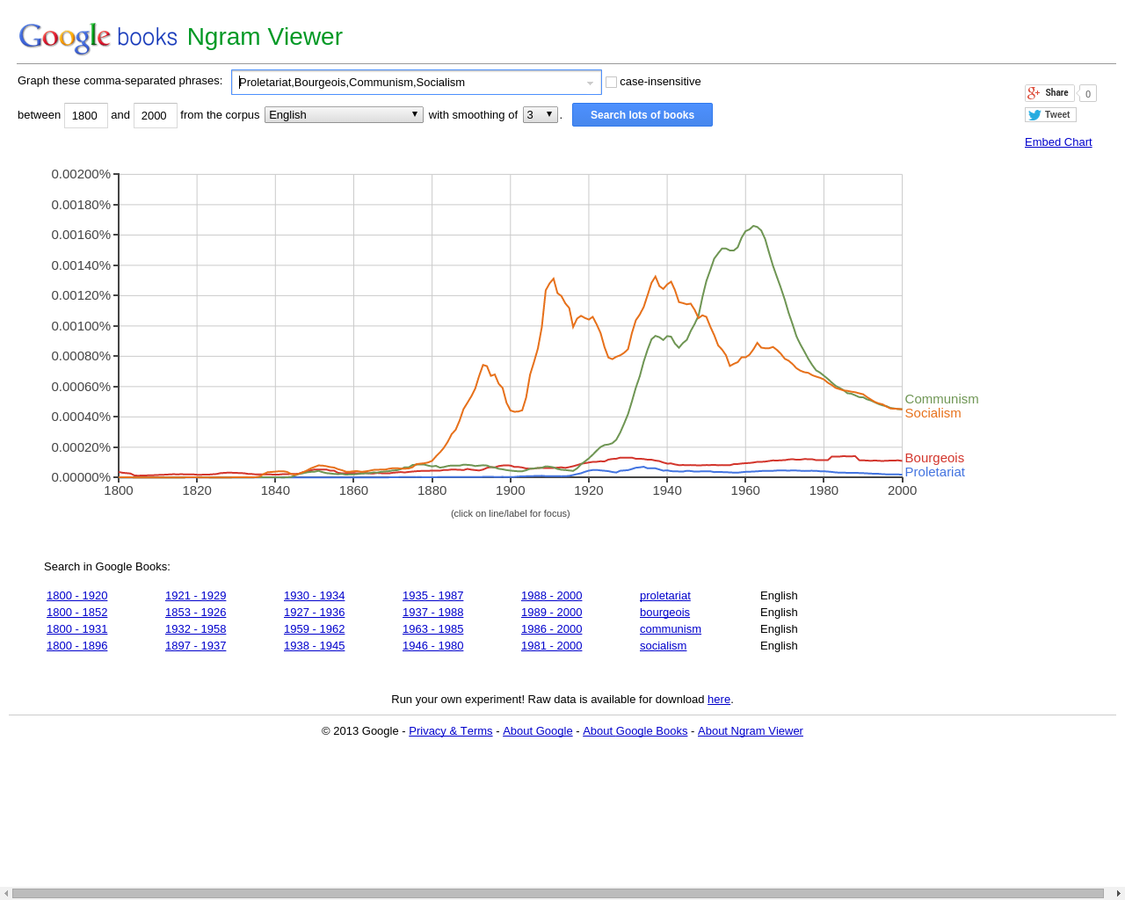The image size is (1125, 900).
Task: Click the Search lots of books button
Action: (642, 115)
